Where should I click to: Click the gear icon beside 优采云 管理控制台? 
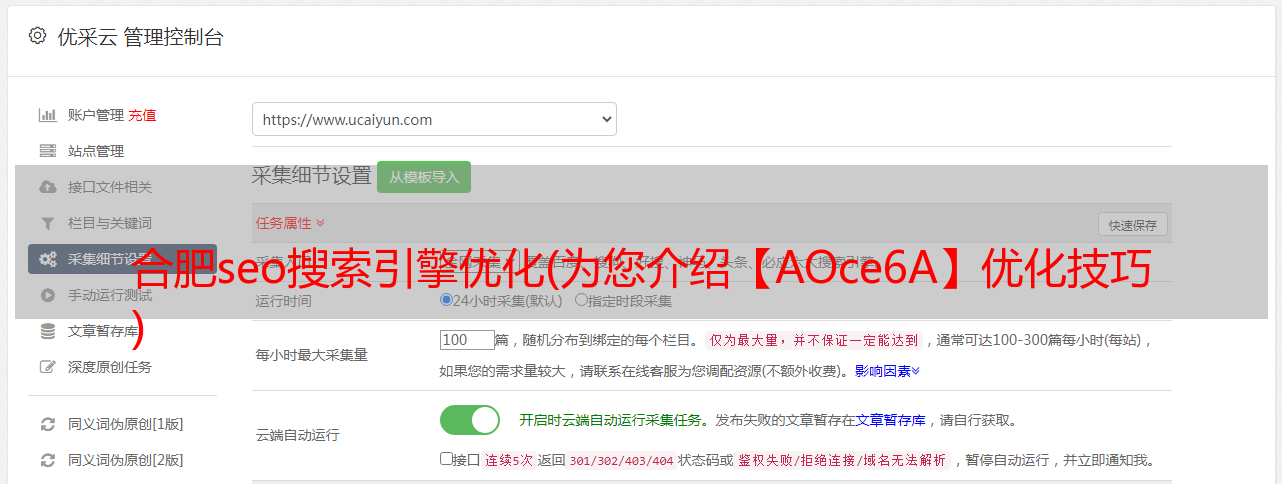[37, 36]
